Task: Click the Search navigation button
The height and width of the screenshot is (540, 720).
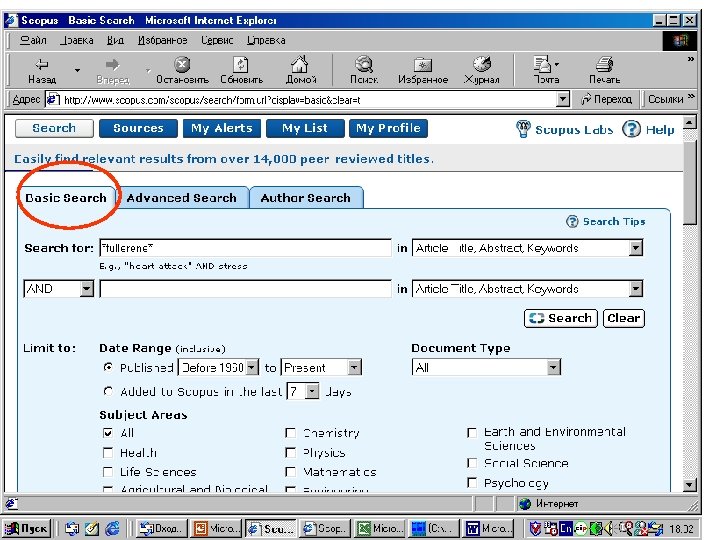Action: (54, 128)
